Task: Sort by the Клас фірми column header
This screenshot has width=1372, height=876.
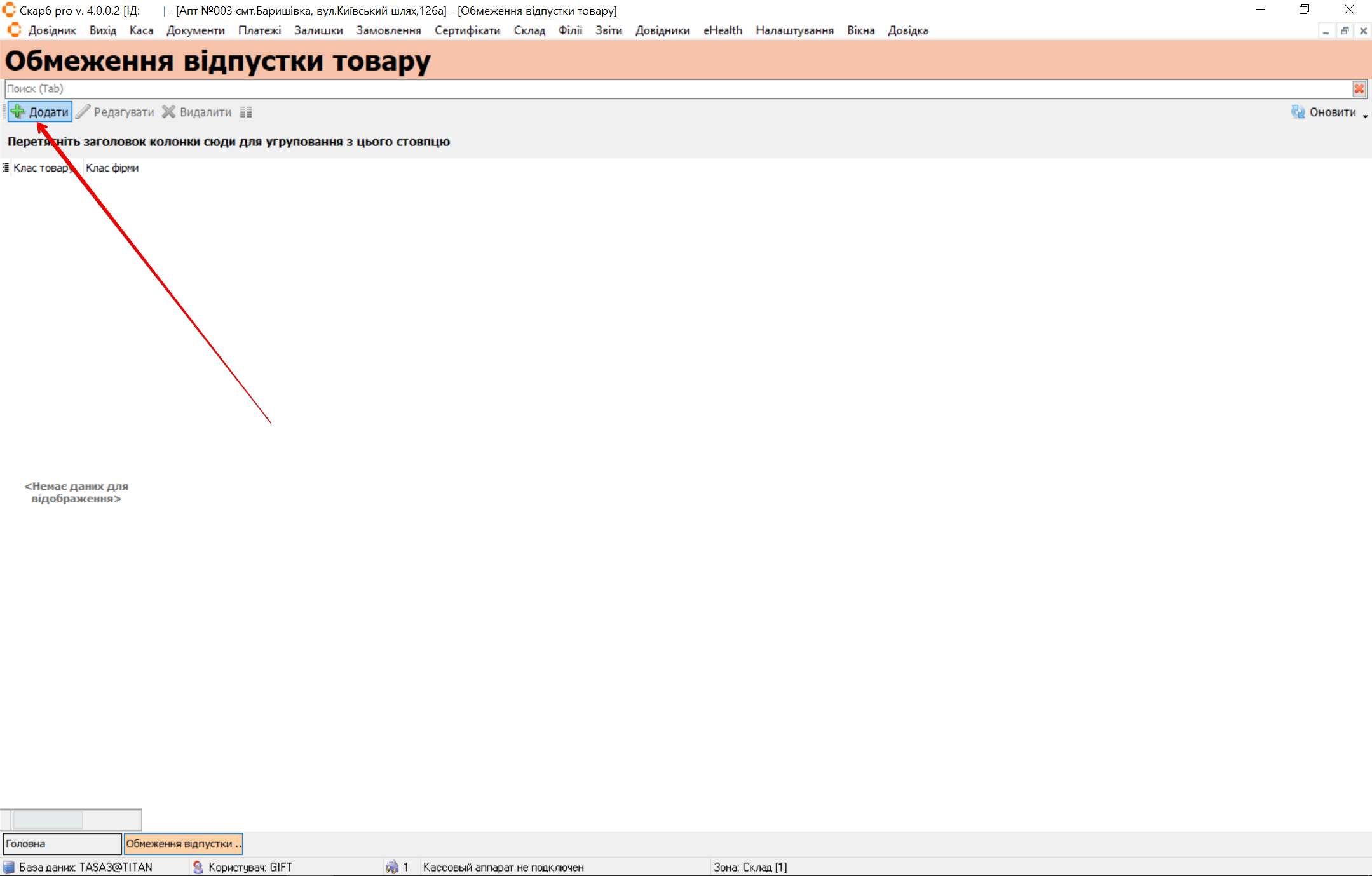Action: 112,168
